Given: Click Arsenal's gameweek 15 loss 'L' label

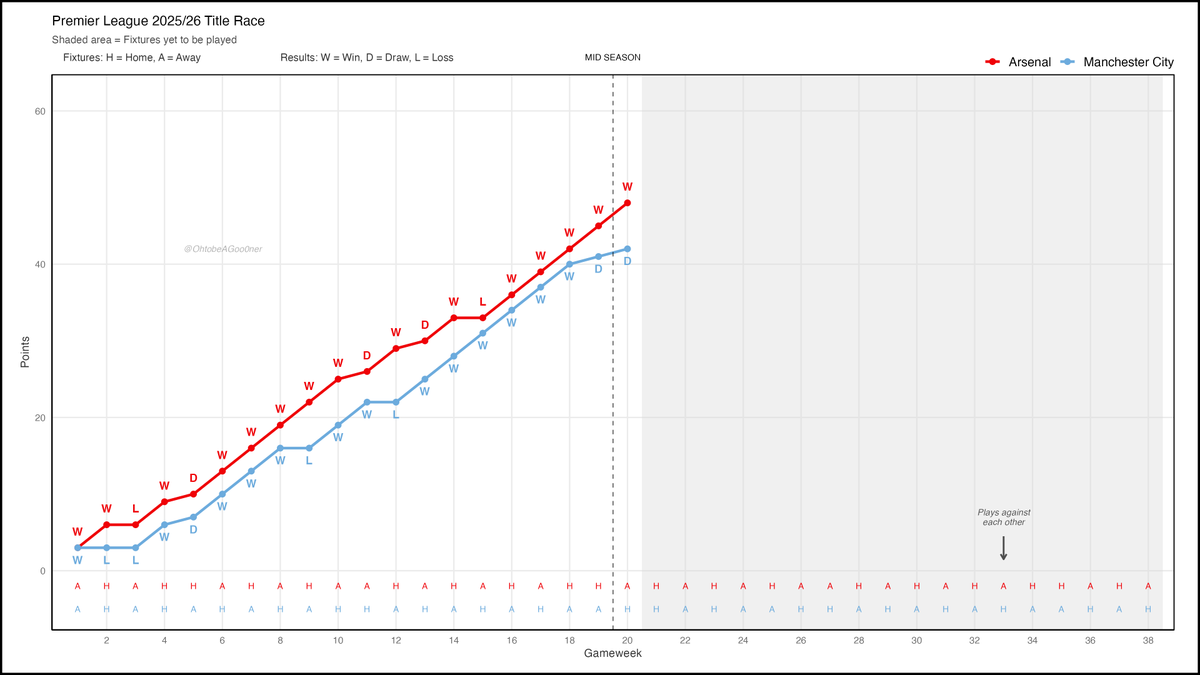Looking at the screenshot, I should point(483,302).
